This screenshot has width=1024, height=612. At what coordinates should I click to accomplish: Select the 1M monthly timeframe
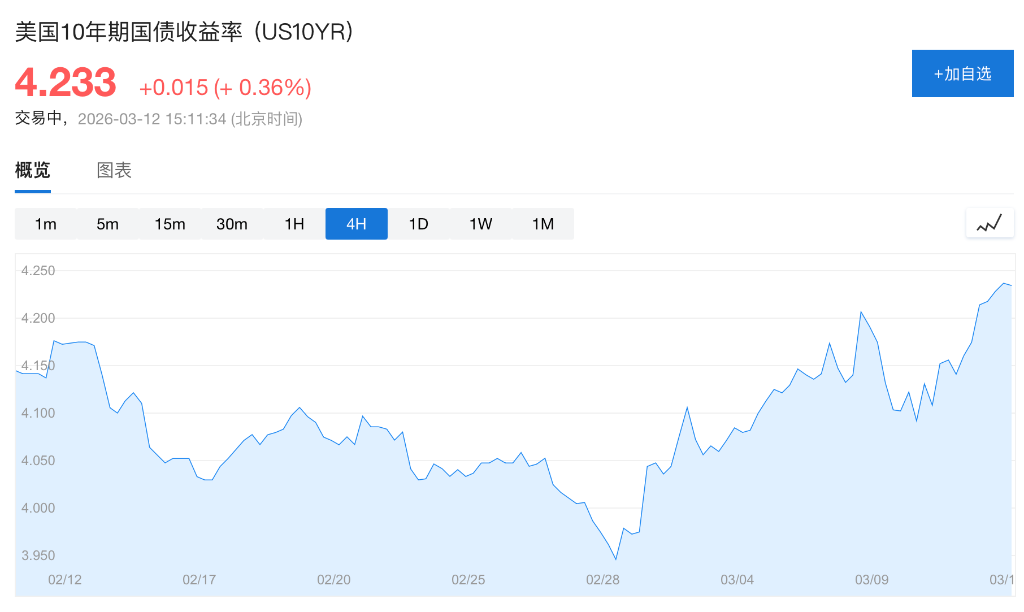tap(543, 224)
